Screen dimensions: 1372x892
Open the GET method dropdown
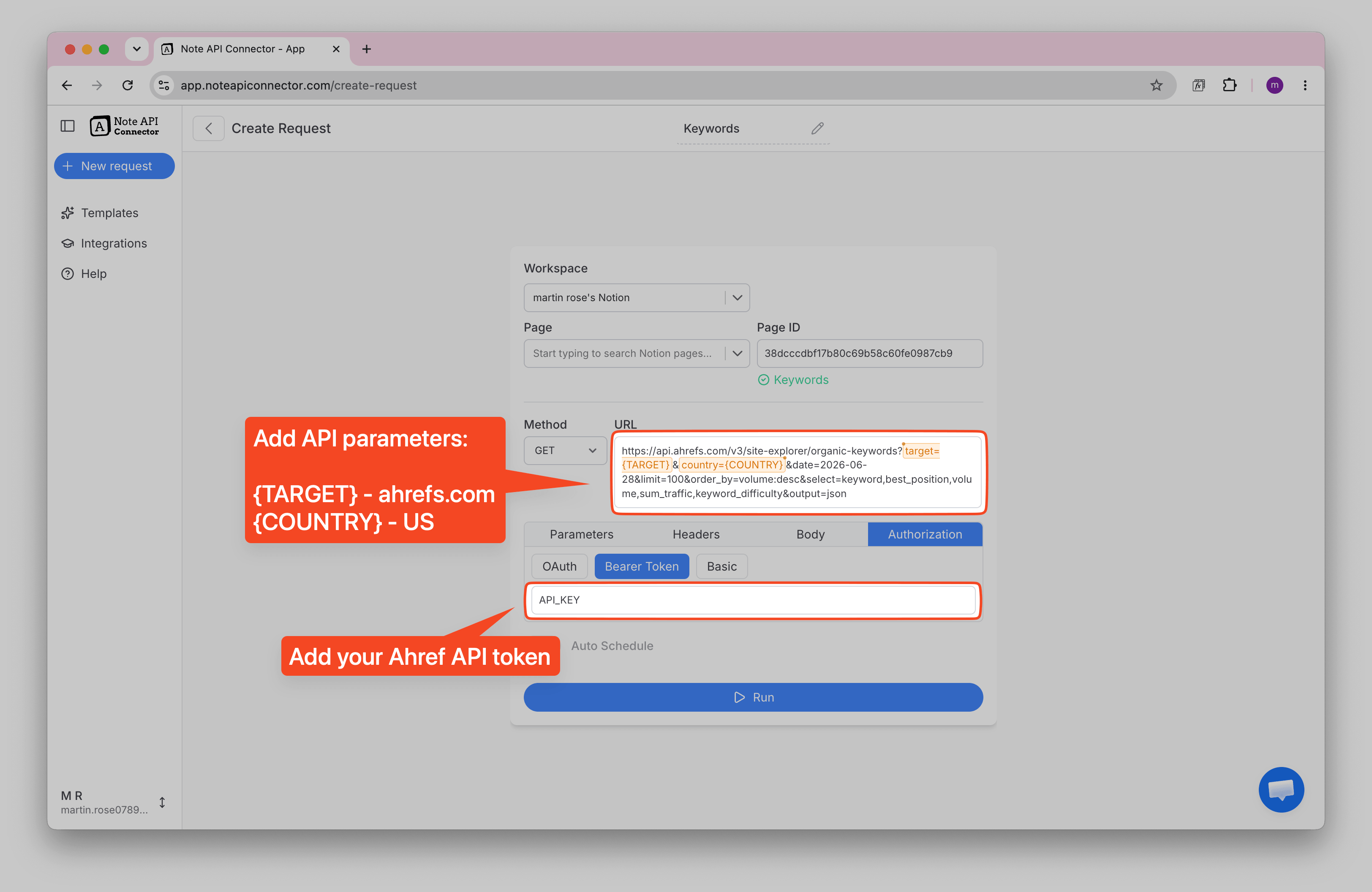point(565,450)
